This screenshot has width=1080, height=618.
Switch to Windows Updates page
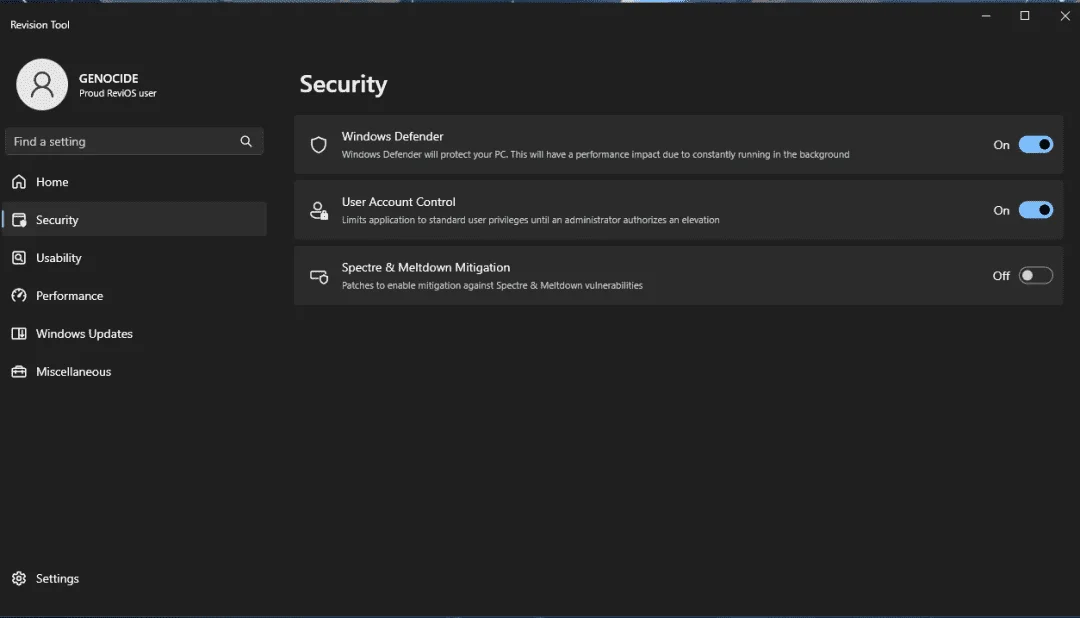134,333
